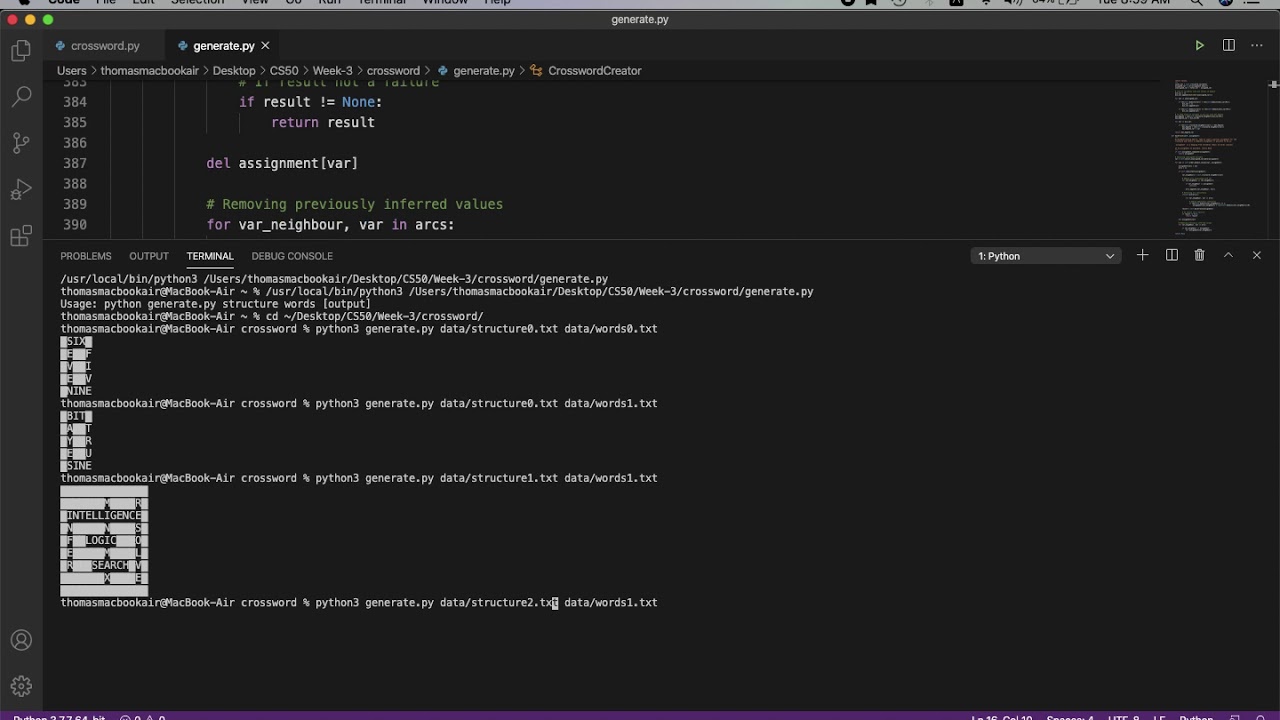Select the generate.py editor tab
The image size is (1280, 720).
[223, 46]
